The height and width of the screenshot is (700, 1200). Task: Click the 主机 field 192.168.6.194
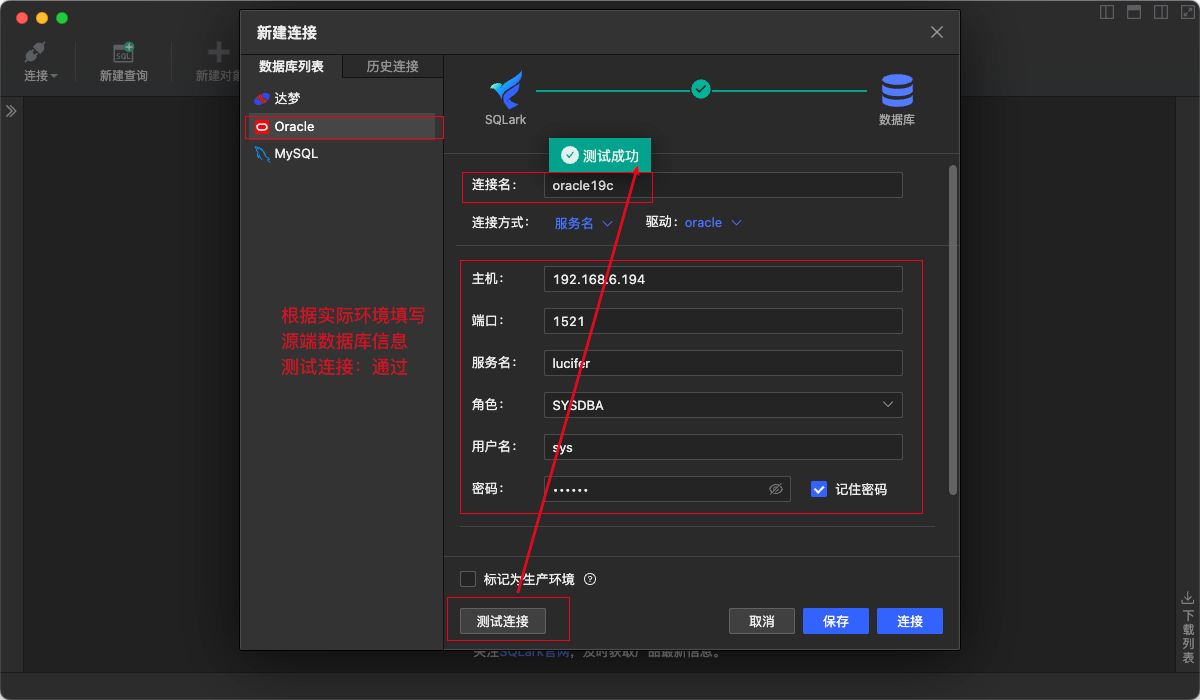pyautogui.click(x=723, y=279)
